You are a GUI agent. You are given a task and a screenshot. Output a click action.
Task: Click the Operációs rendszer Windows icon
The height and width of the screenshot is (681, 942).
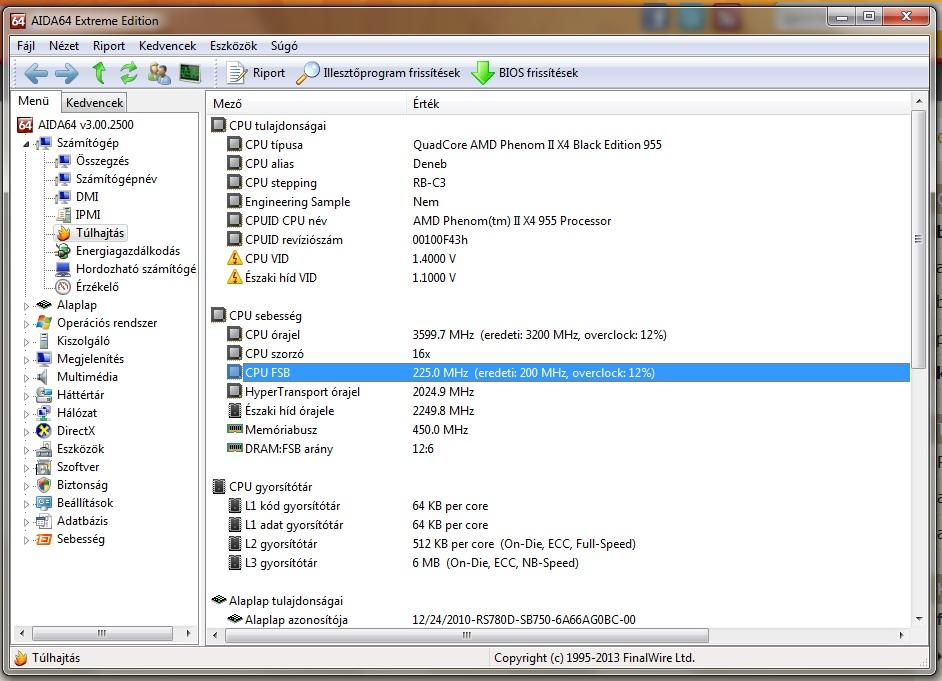(44, 323)
